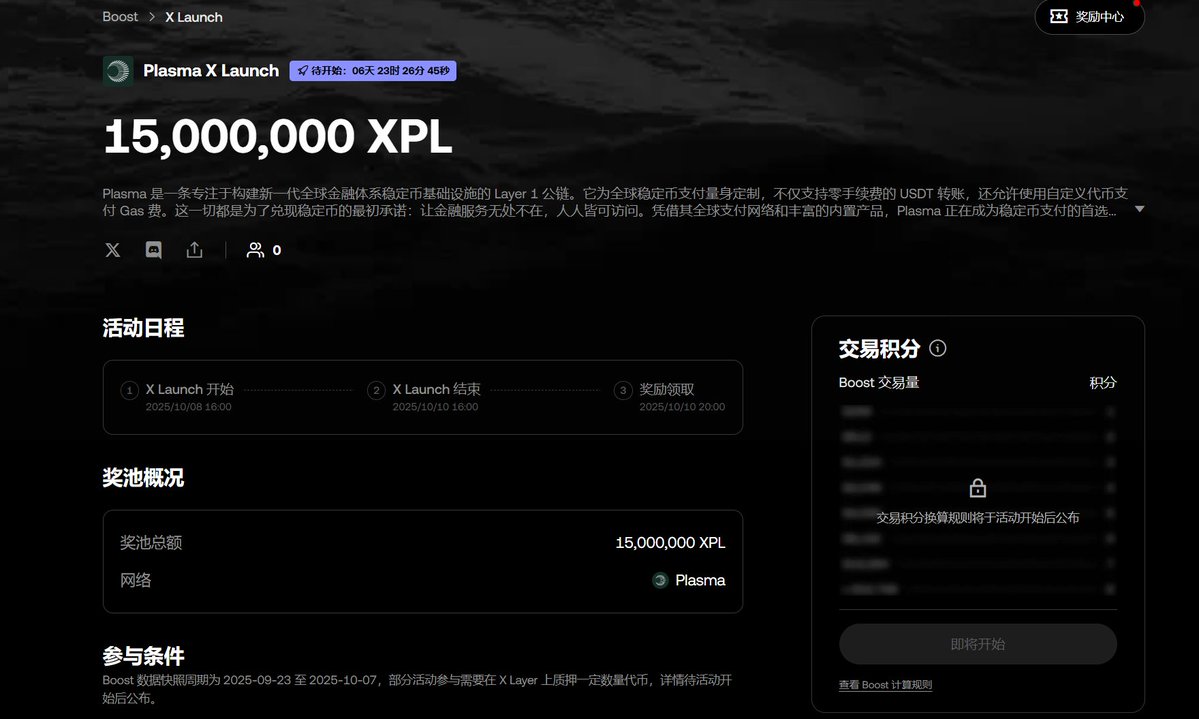Click the 交易积分换算规则将于活动开始后公布 notice
Image resolution: width=1199 pixels, height=719 pixels.
[977, 518]
